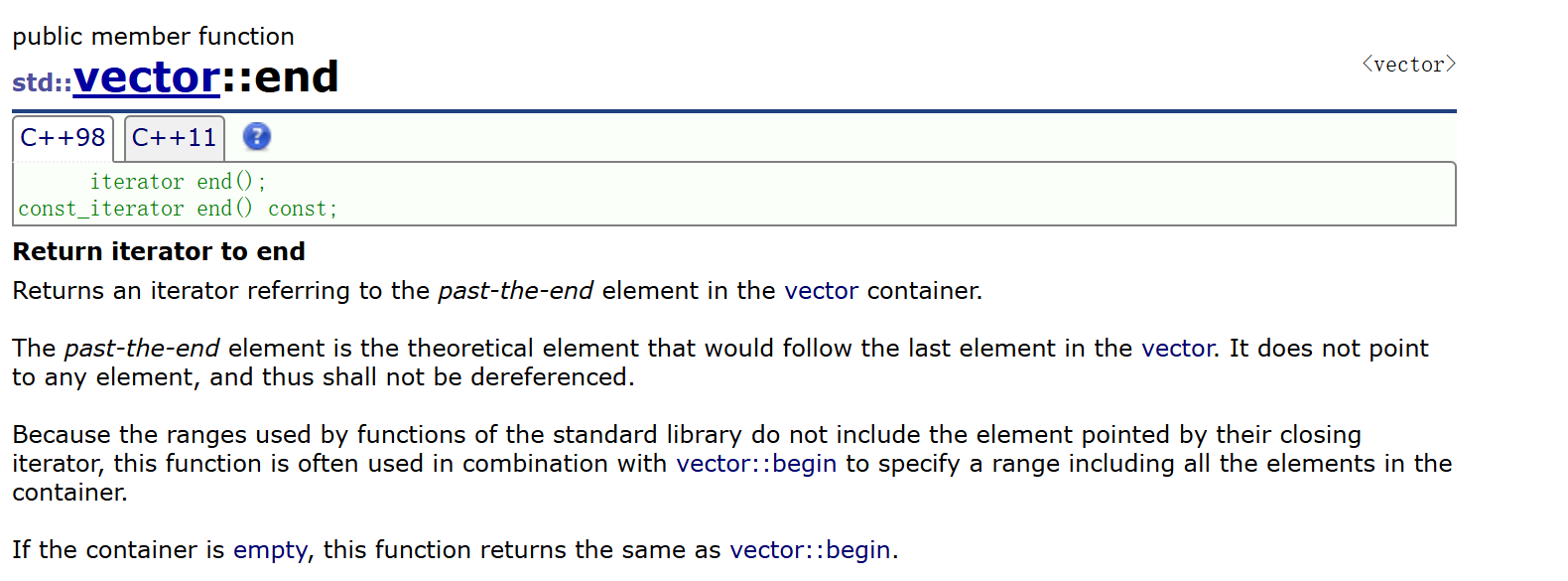Select the C++11 version of end()
Screen dimensions: 1568x581
(x=175, y=137)
